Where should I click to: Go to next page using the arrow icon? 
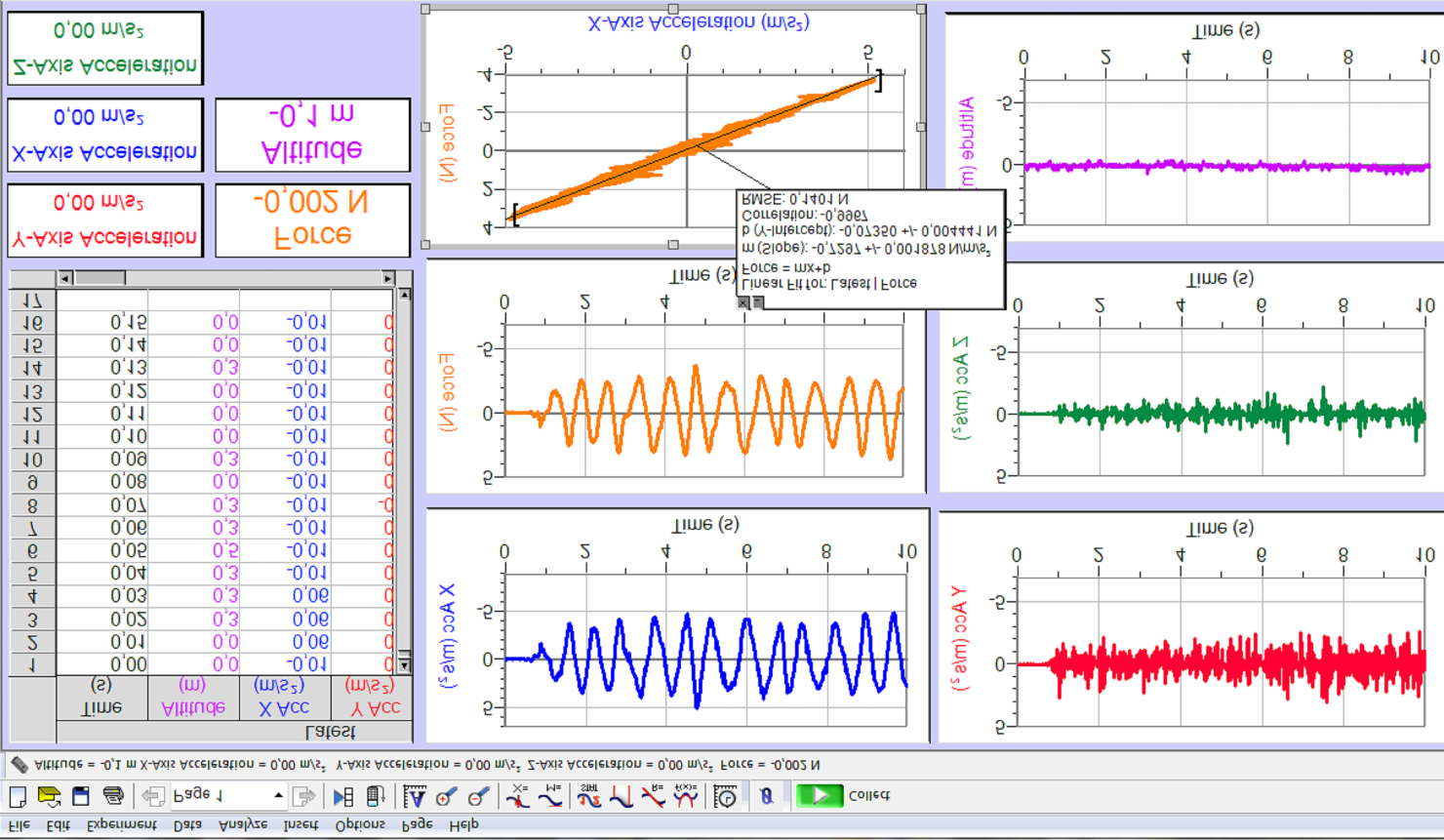click(x=304, y=796)
